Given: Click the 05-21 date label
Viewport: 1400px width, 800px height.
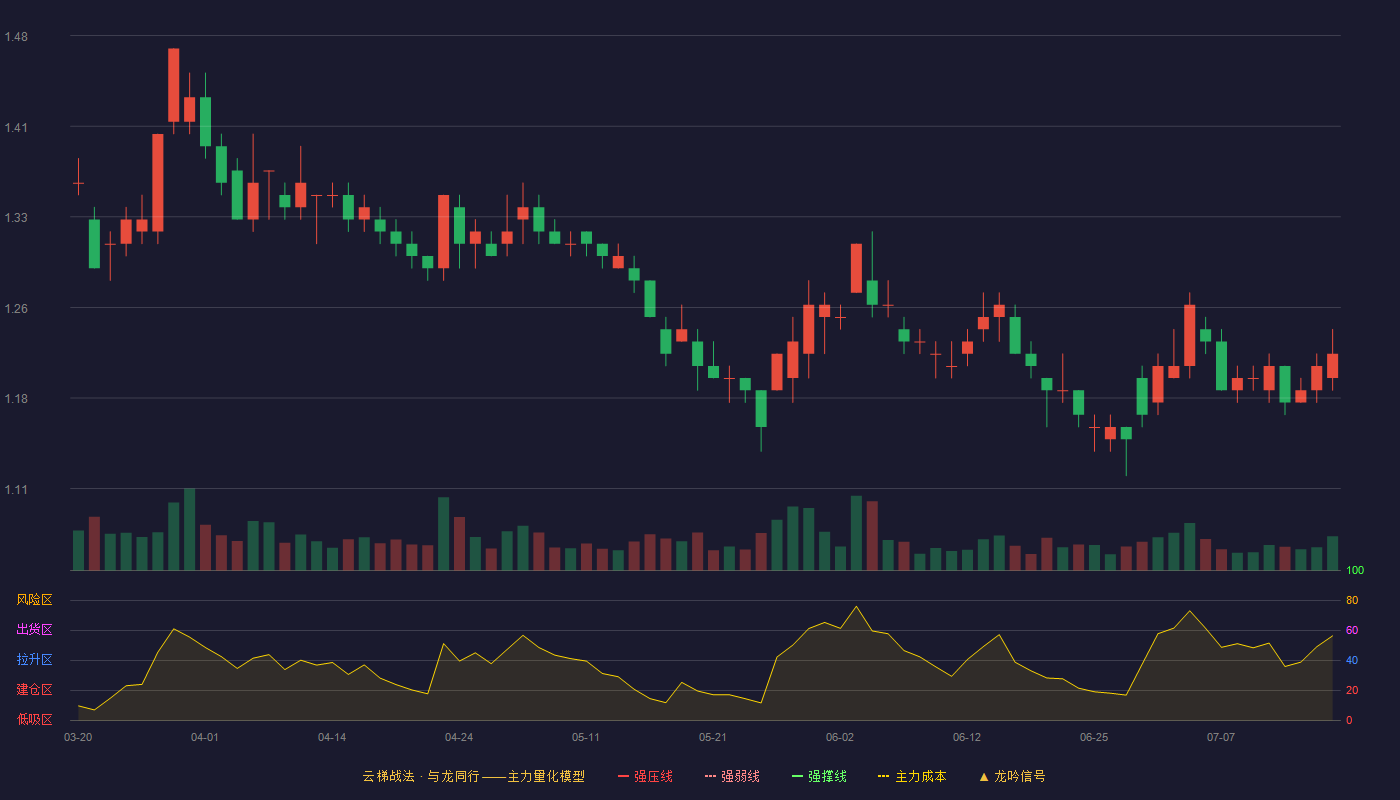Looking at the screenshot, I should (x=713, y=737).
